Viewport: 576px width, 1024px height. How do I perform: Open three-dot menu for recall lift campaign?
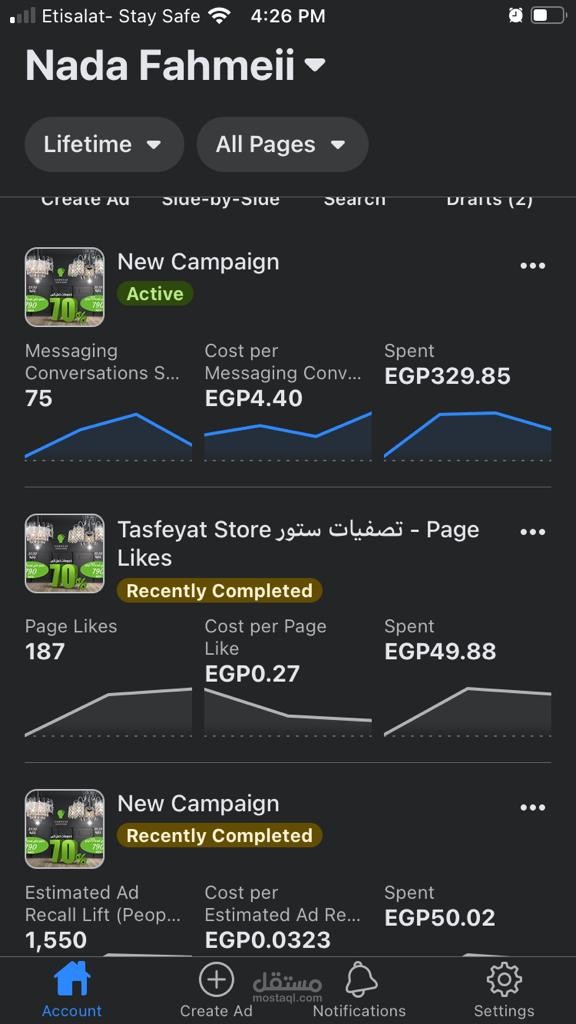click(532, 808)
